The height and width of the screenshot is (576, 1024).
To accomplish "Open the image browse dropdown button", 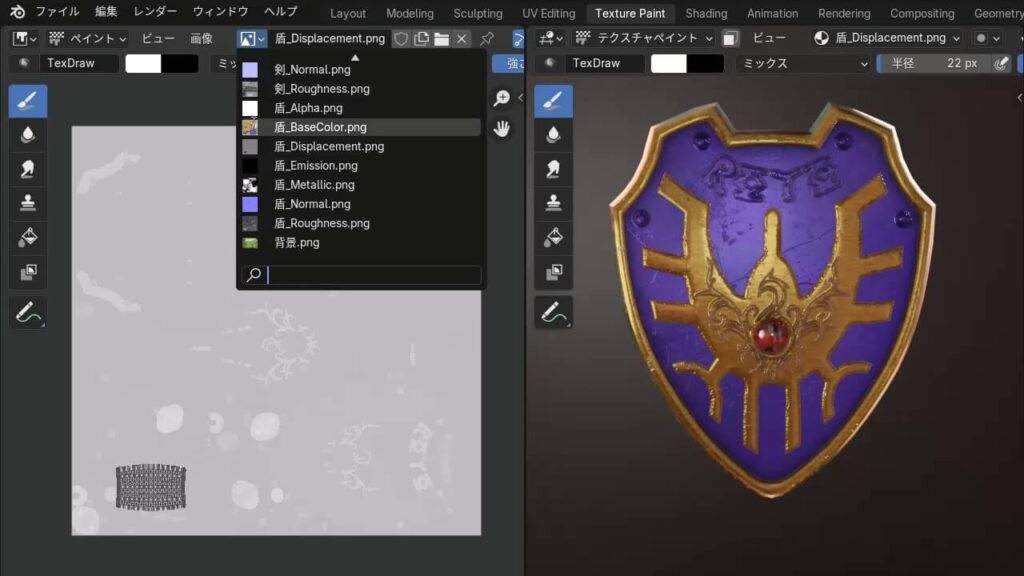I will pos(251,39).
